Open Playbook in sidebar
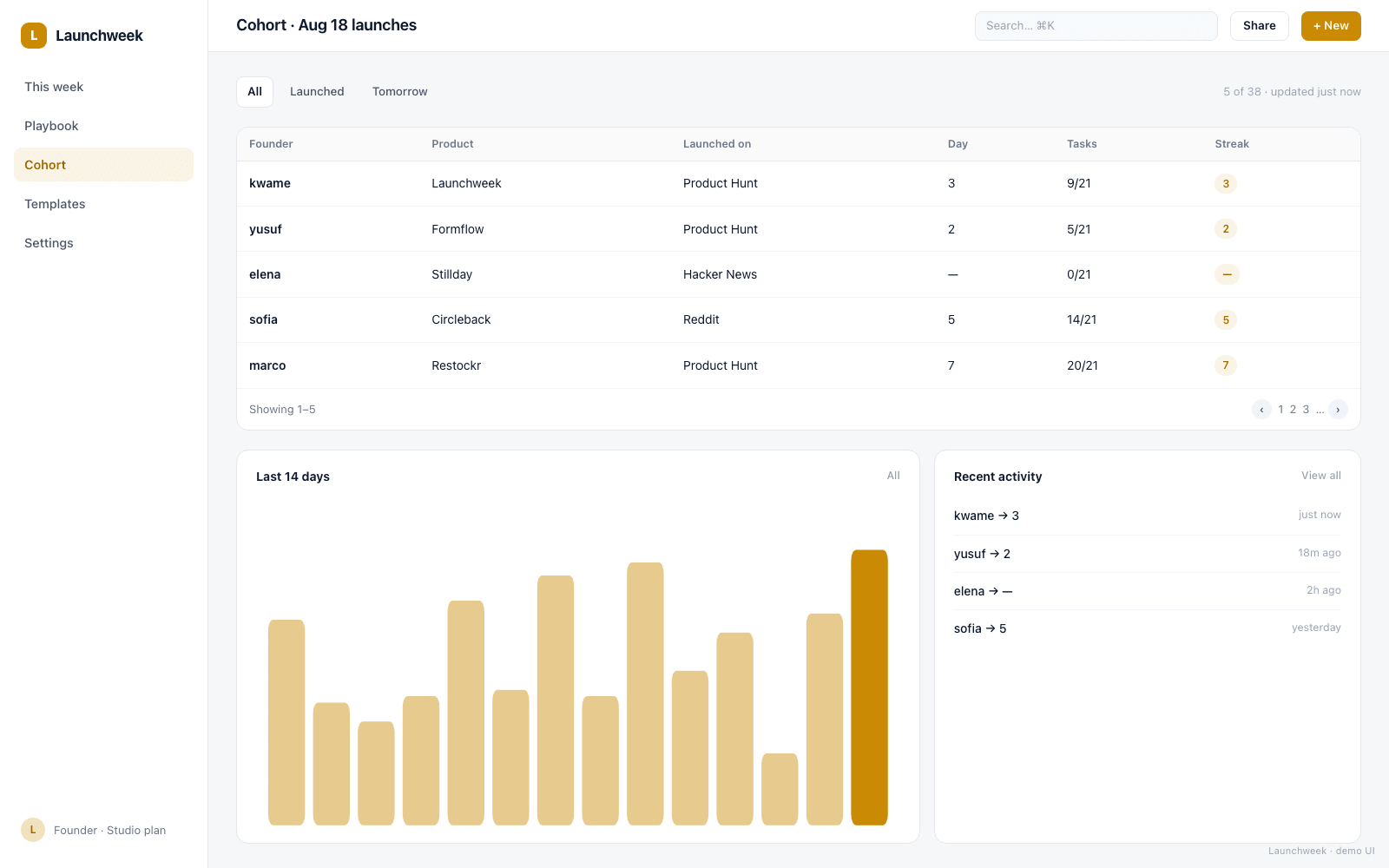Viewport: 1389px width, 868px height. 103,126
